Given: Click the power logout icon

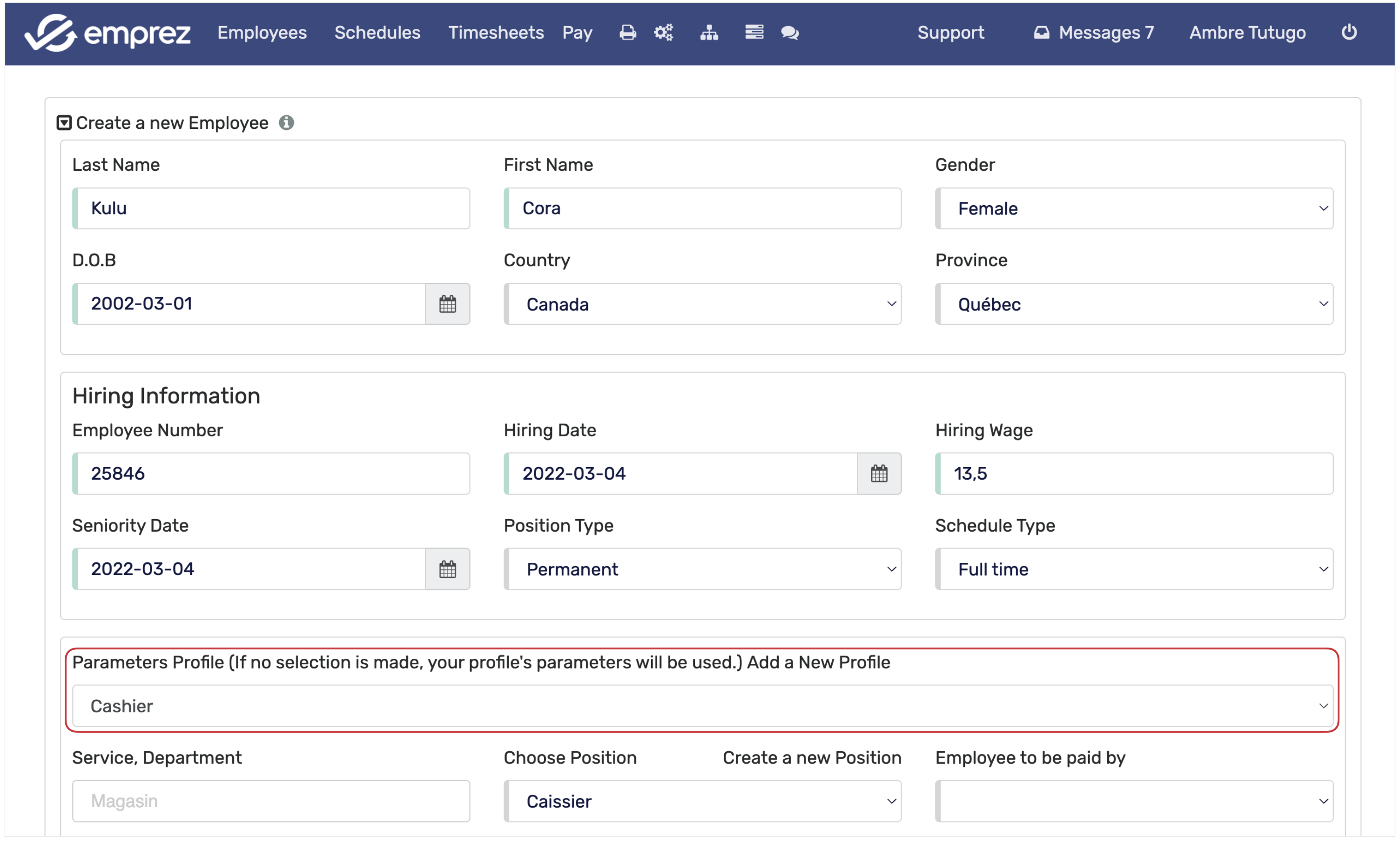Looking at the screenshot, I should click(1348, 33).
